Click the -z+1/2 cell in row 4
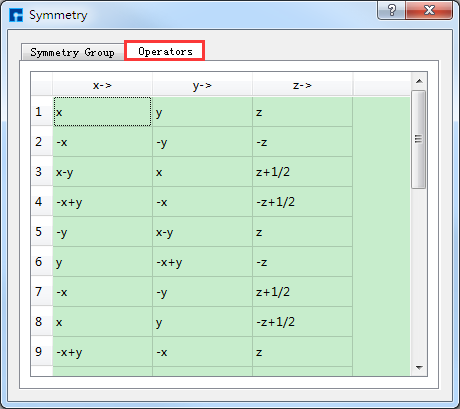460x409 pixels. (x=302, y=201)
